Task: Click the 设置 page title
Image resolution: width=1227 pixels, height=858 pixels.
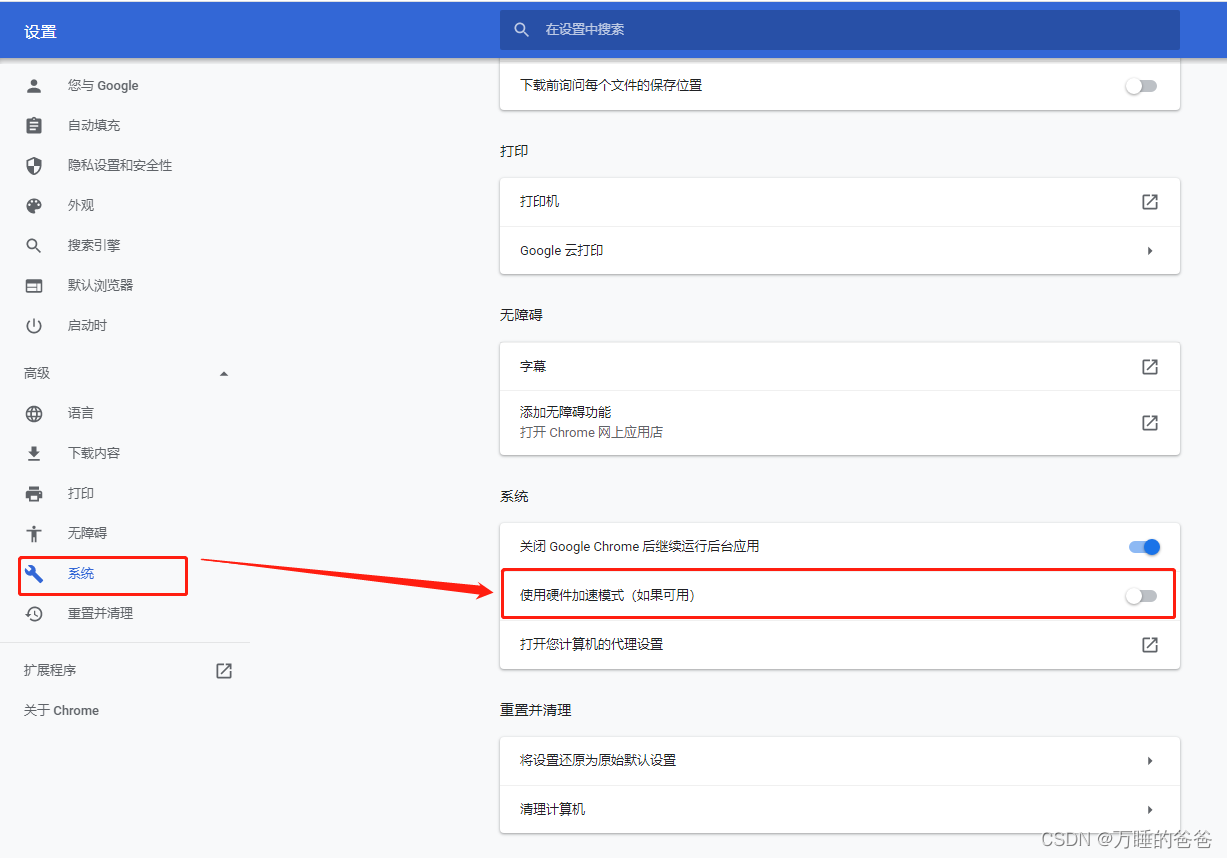Action: [41, 32]
